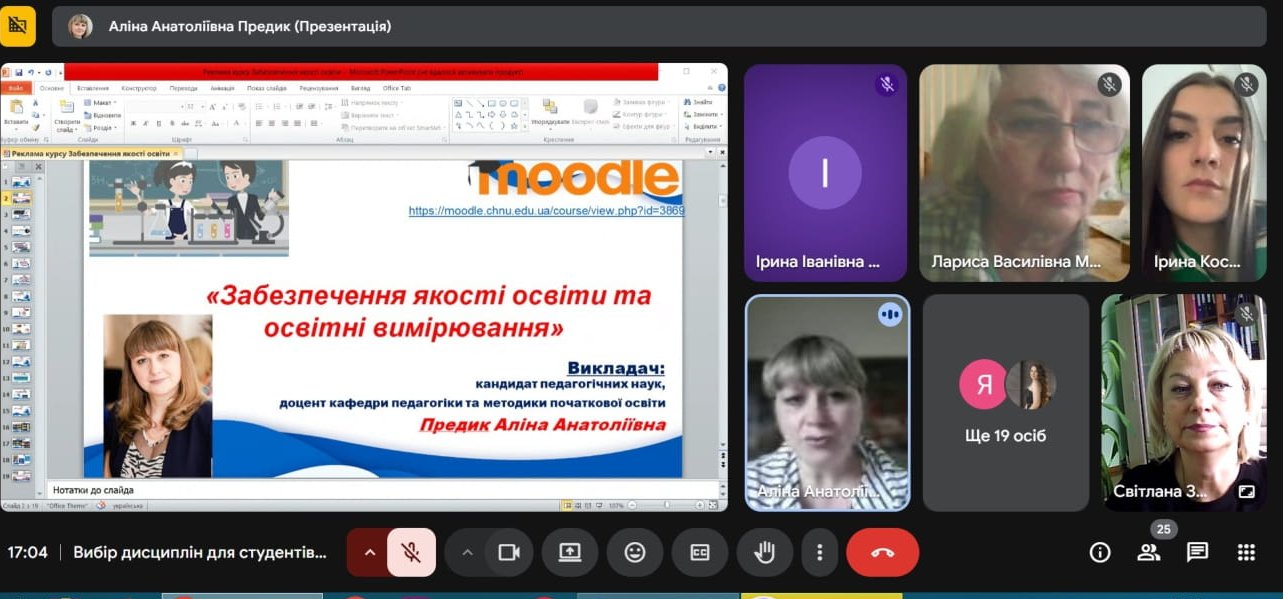1287x599 pixels.
Task: Click muted mic indicator on Ірина Іванівна tile
Action: (x=886, y=84)
